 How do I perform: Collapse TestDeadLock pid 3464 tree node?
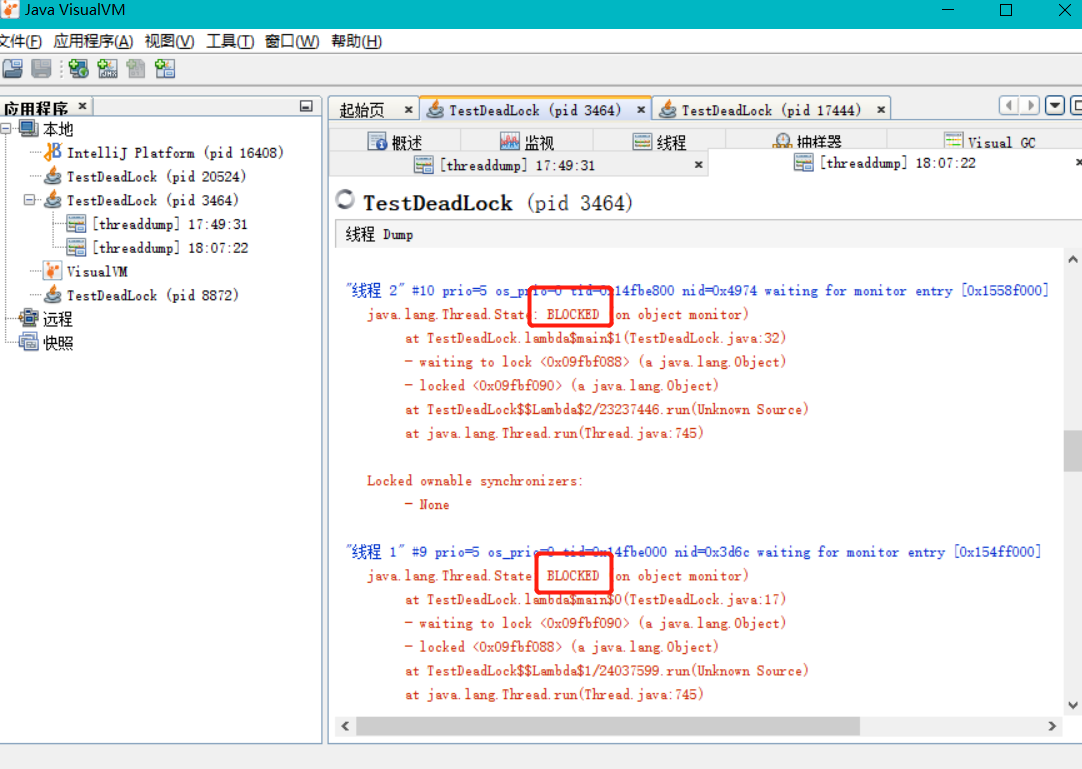click(29, 199)
